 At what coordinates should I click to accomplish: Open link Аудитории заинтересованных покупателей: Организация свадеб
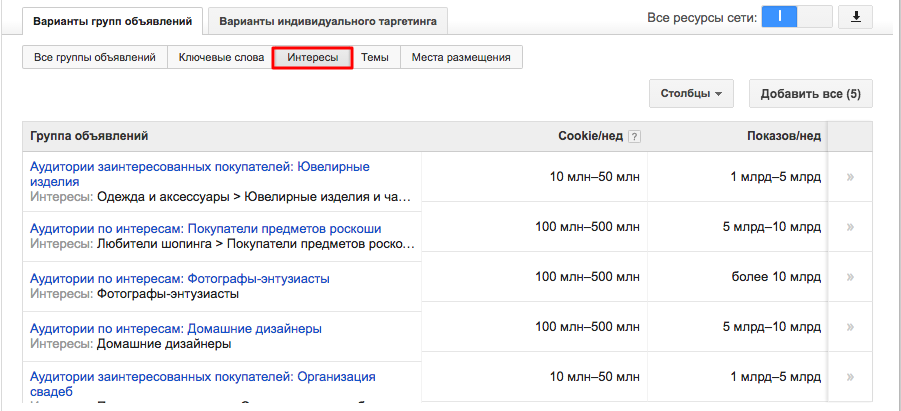[x=203, y=384]
